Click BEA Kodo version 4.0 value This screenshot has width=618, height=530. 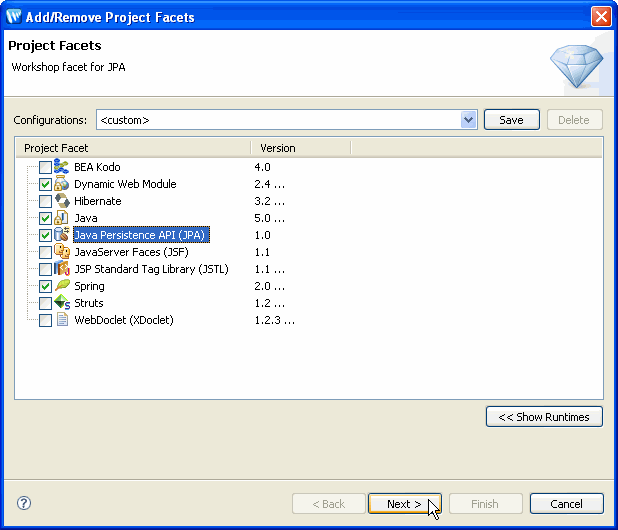coord(262,167)
